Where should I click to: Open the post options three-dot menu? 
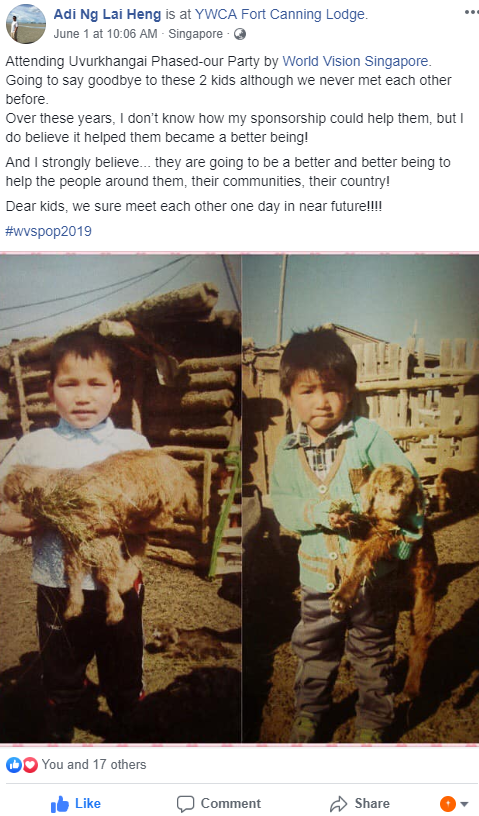click(471, 12)
